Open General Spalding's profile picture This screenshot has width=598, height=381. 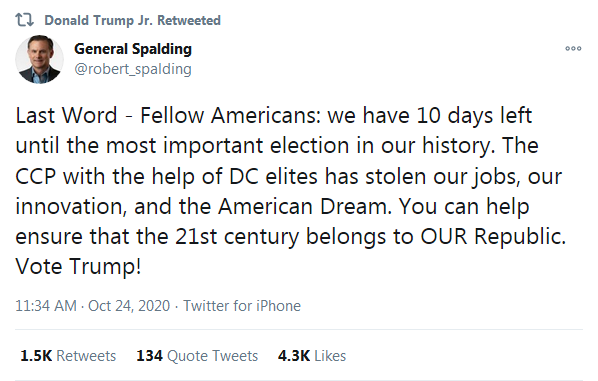(x=39, y=59)
